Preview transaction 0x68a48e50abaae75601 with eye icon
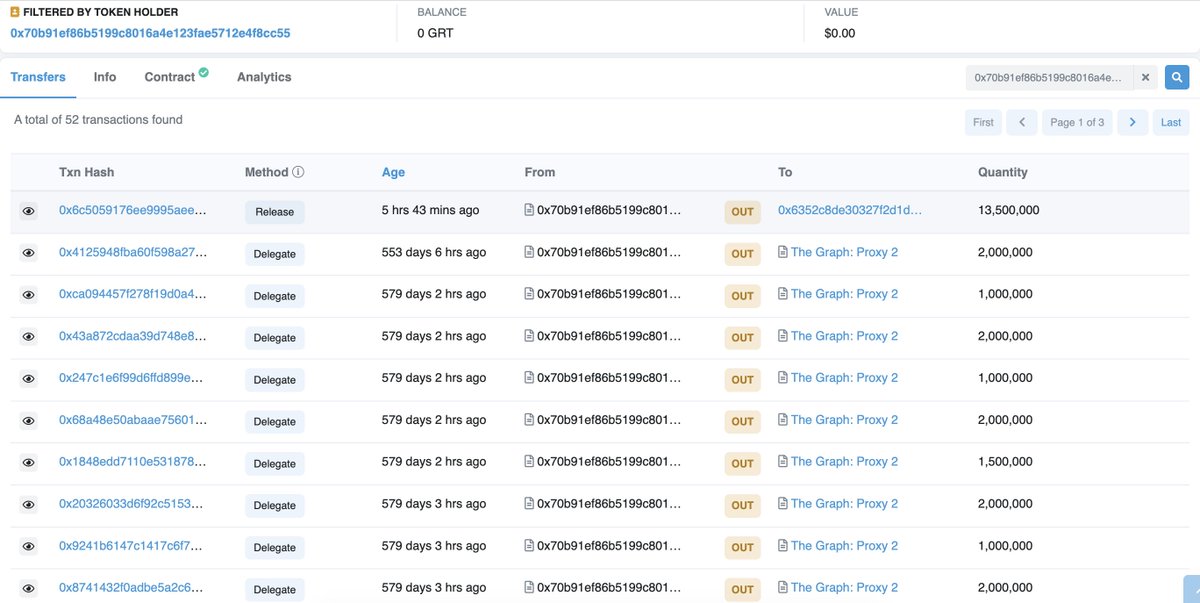 [28, 421]
